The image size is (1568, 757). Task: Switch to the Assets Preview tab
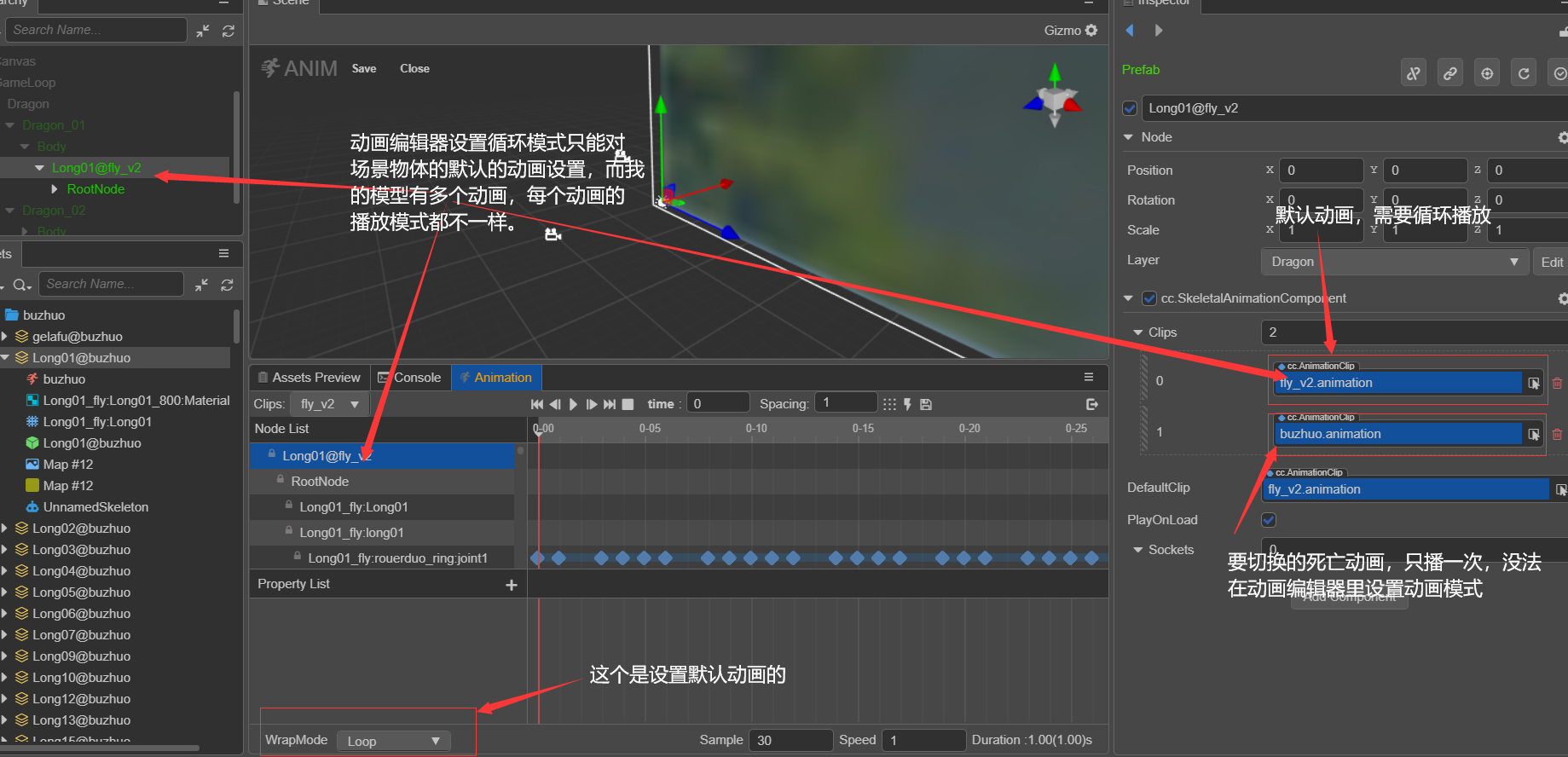click(x=309, y=378)
